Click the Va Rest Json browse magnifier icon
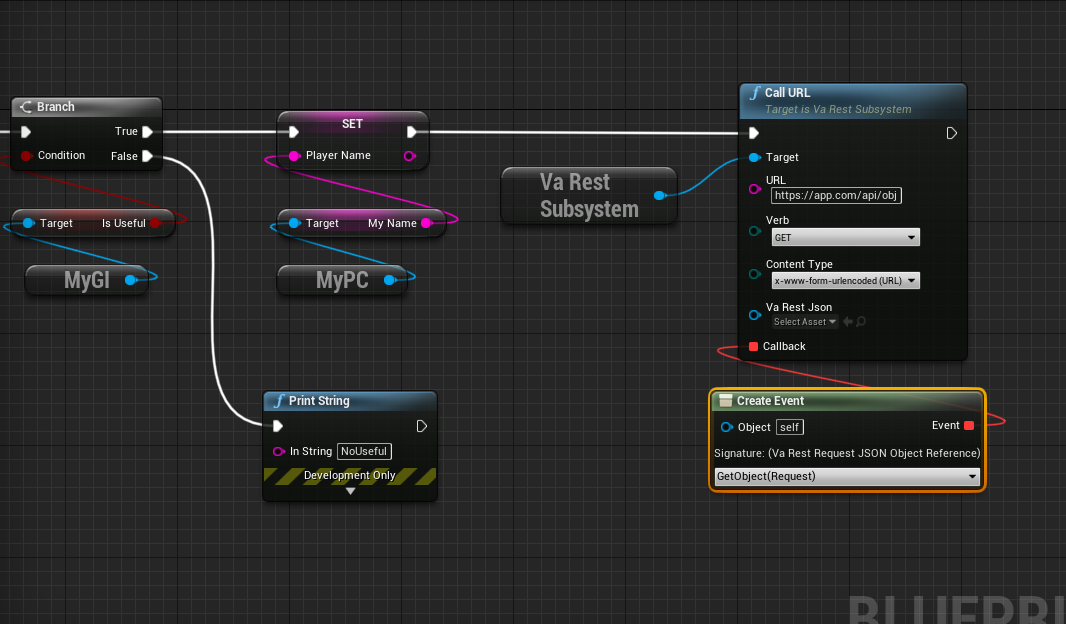This screenshot has width=1066, height=624. click(x=861, y=322)
